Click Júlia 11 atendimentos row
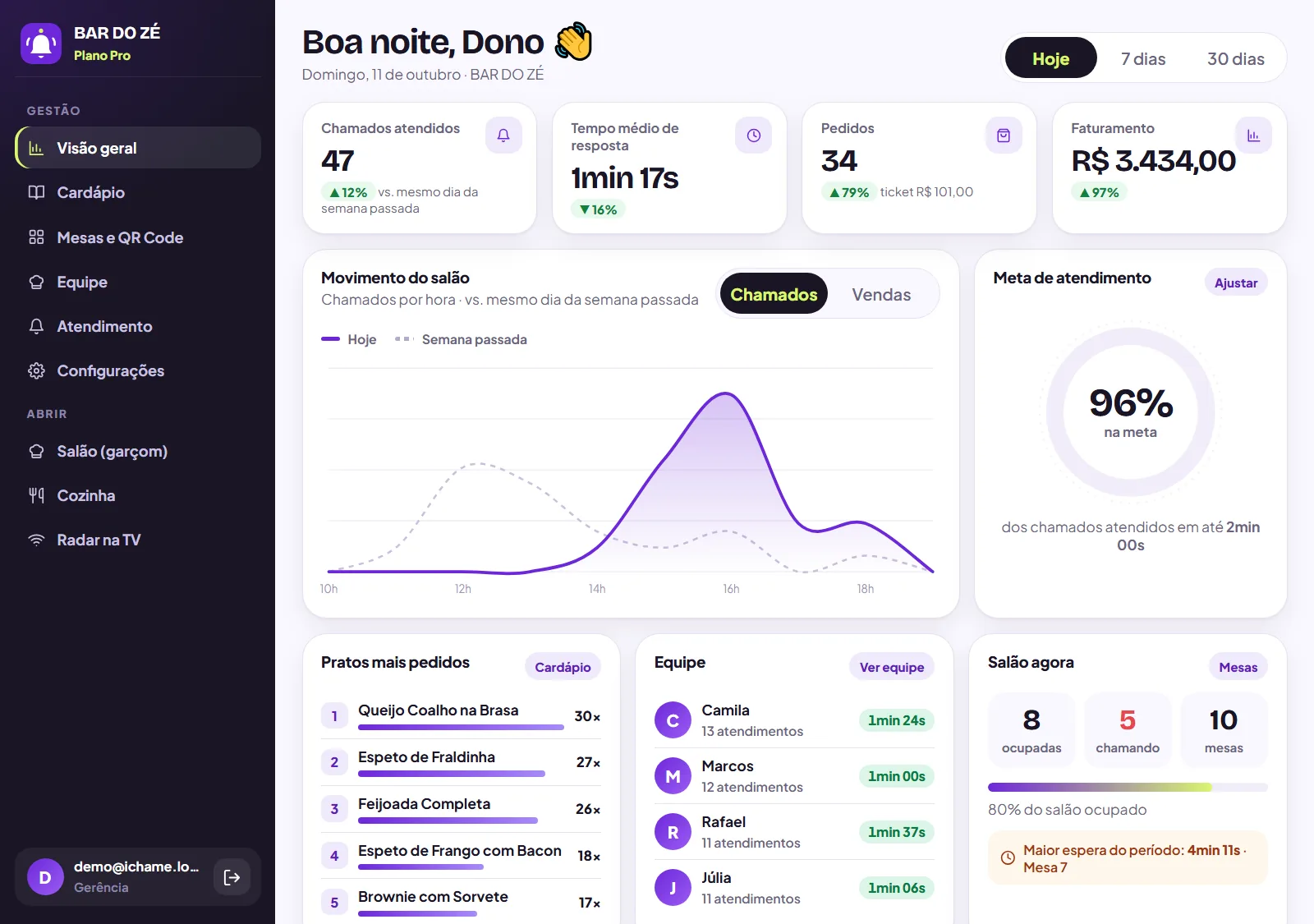The height and width of the screenshot is (924, 1314). [794, 888]
